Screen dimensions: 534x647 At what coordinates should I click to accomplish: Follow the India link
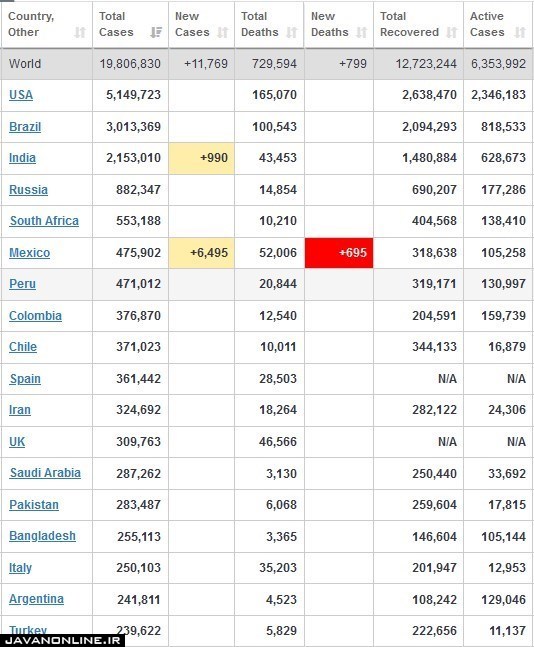[22, 158]
